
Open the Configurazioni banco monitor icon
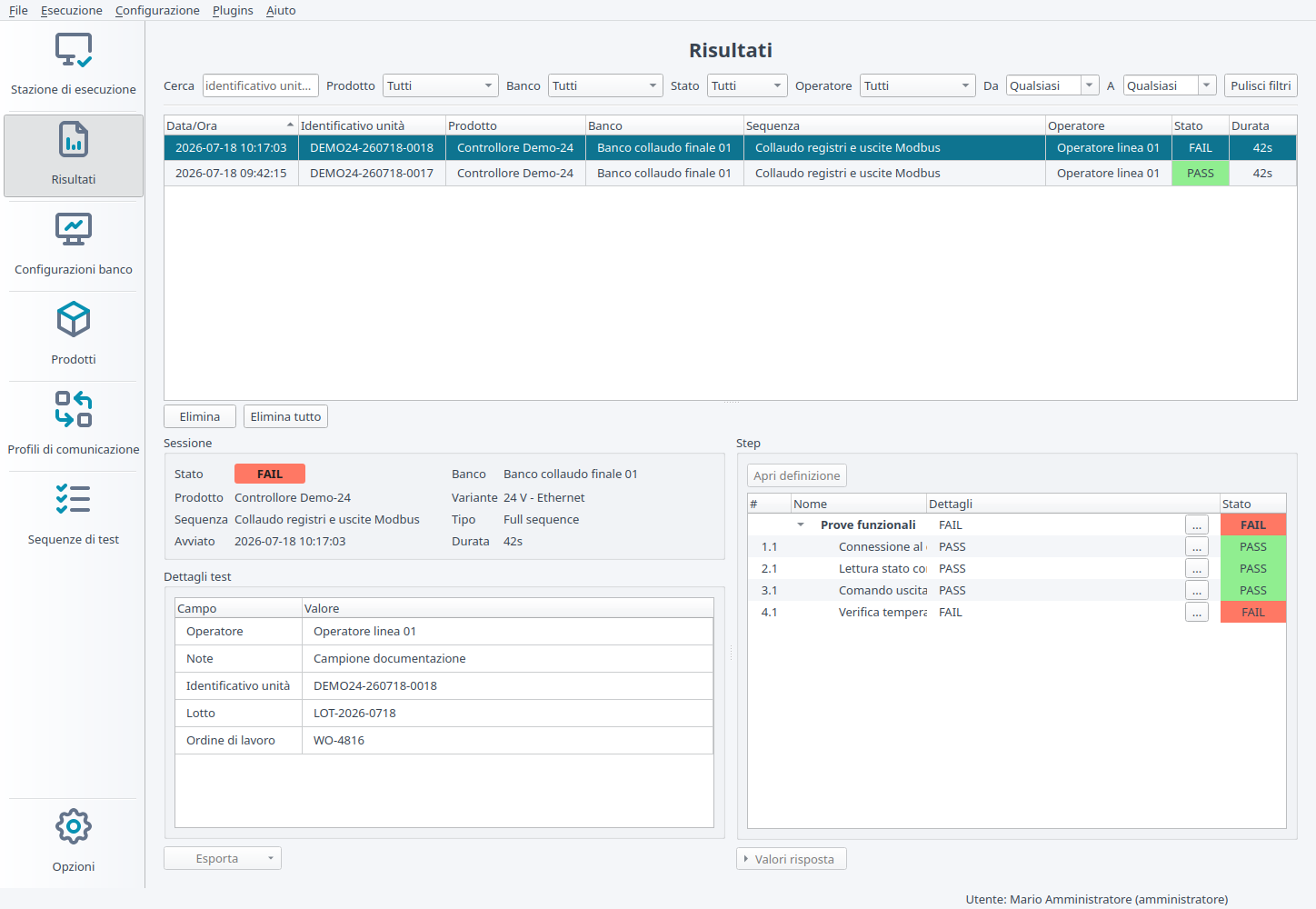74,230
